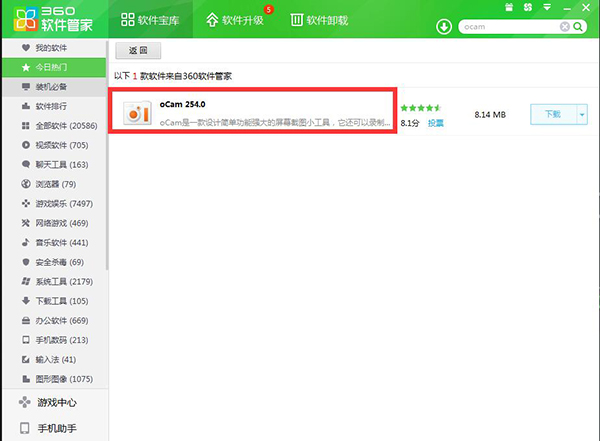Switch to the 软件卸载 tab
The image size is (600, 441).
pyautogui.click(x=318, y=20)
